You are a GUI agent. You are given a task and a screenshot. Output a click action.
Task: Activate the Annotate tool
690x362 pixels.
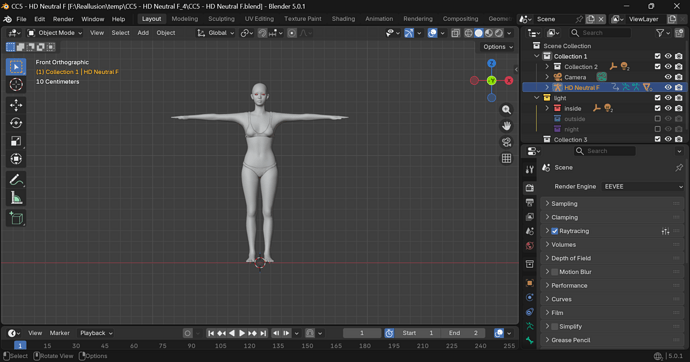pos(16,180)
